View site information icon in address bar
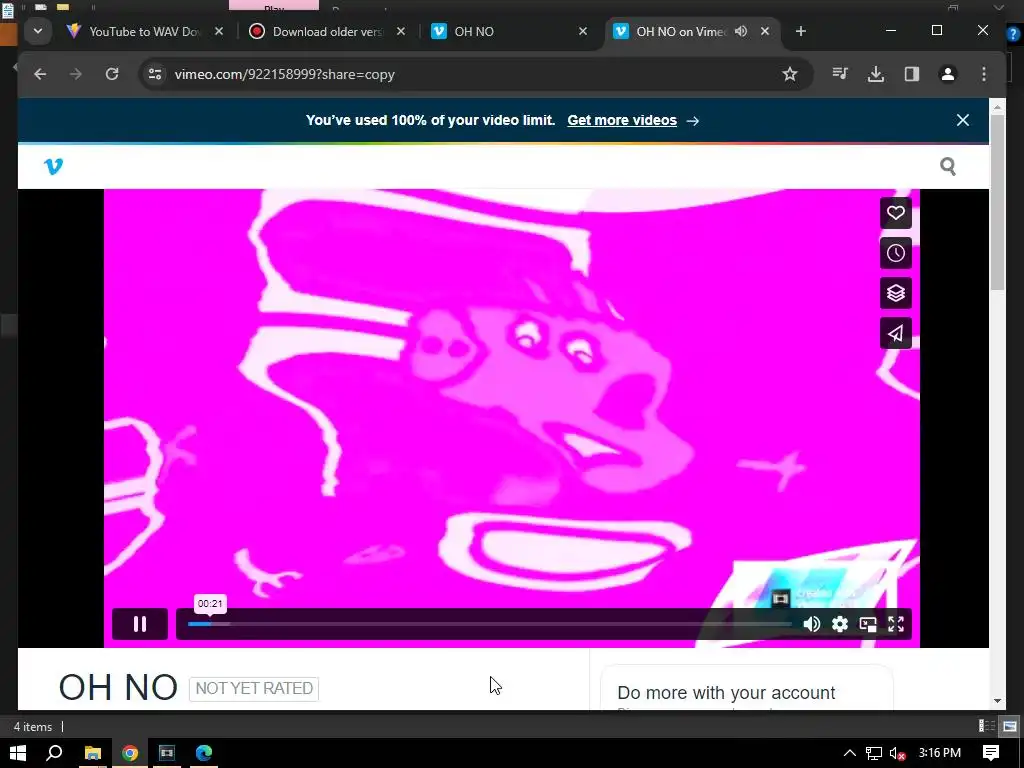This screenshot has height=768, width=1024. (x=155, y=74)
